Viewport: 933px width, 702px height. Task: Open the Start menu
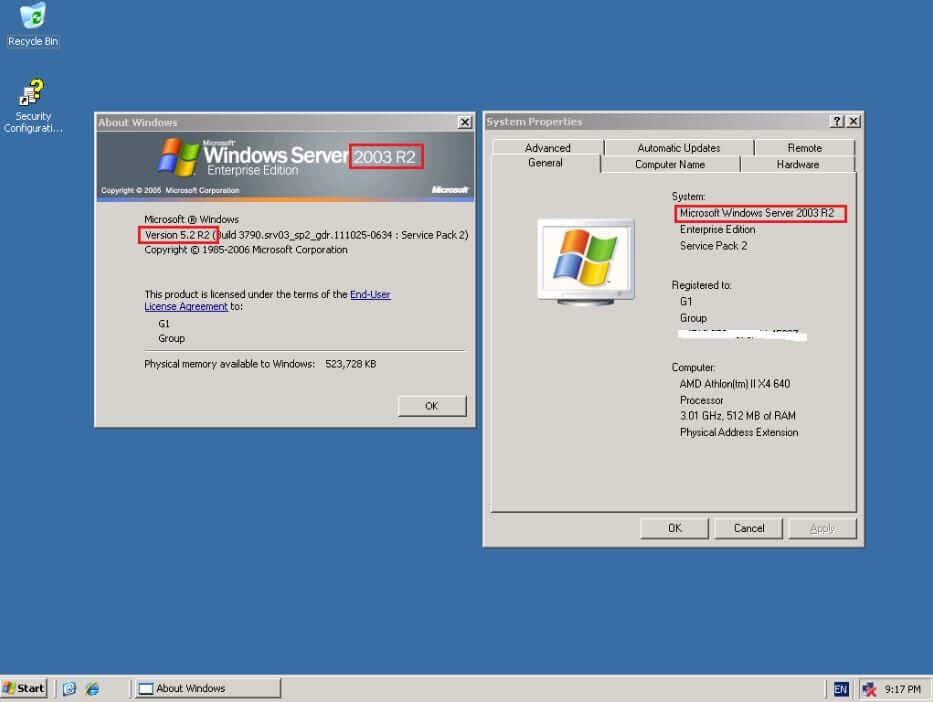[x=24, y=688]
